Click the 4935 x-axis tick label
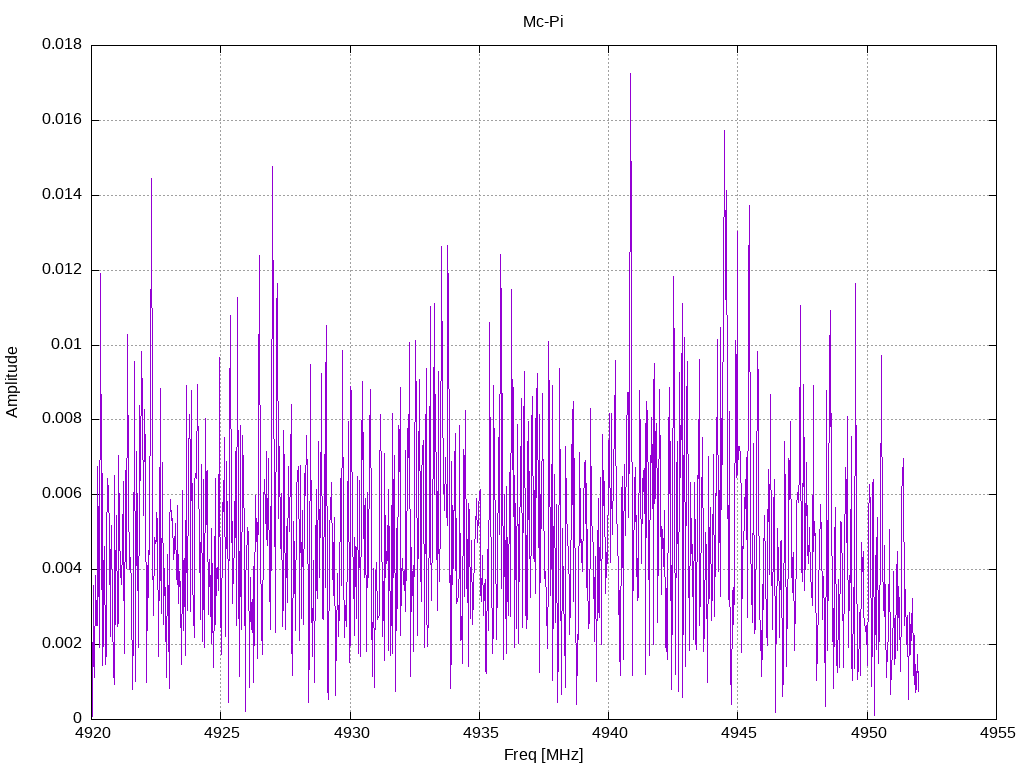Screen dimensions: 1024x768 [x=480, y=733]
